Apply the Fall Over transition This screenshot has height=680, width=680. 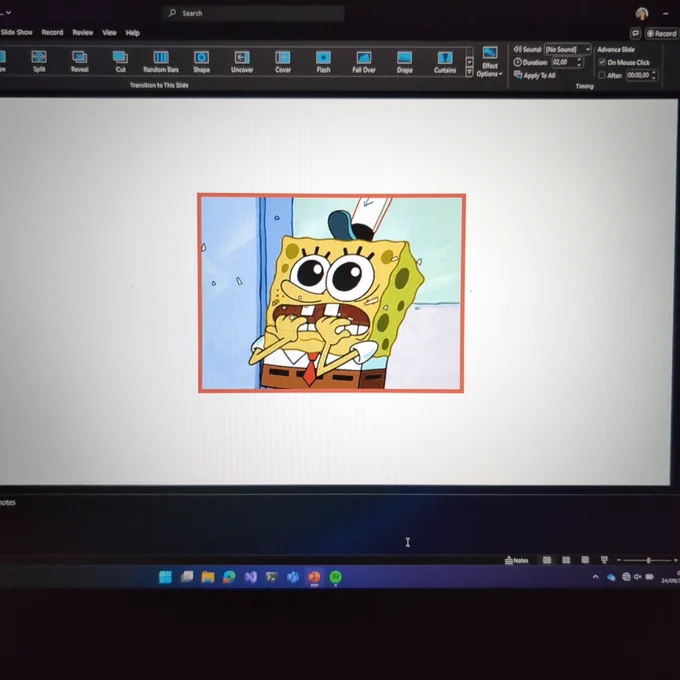364,62
